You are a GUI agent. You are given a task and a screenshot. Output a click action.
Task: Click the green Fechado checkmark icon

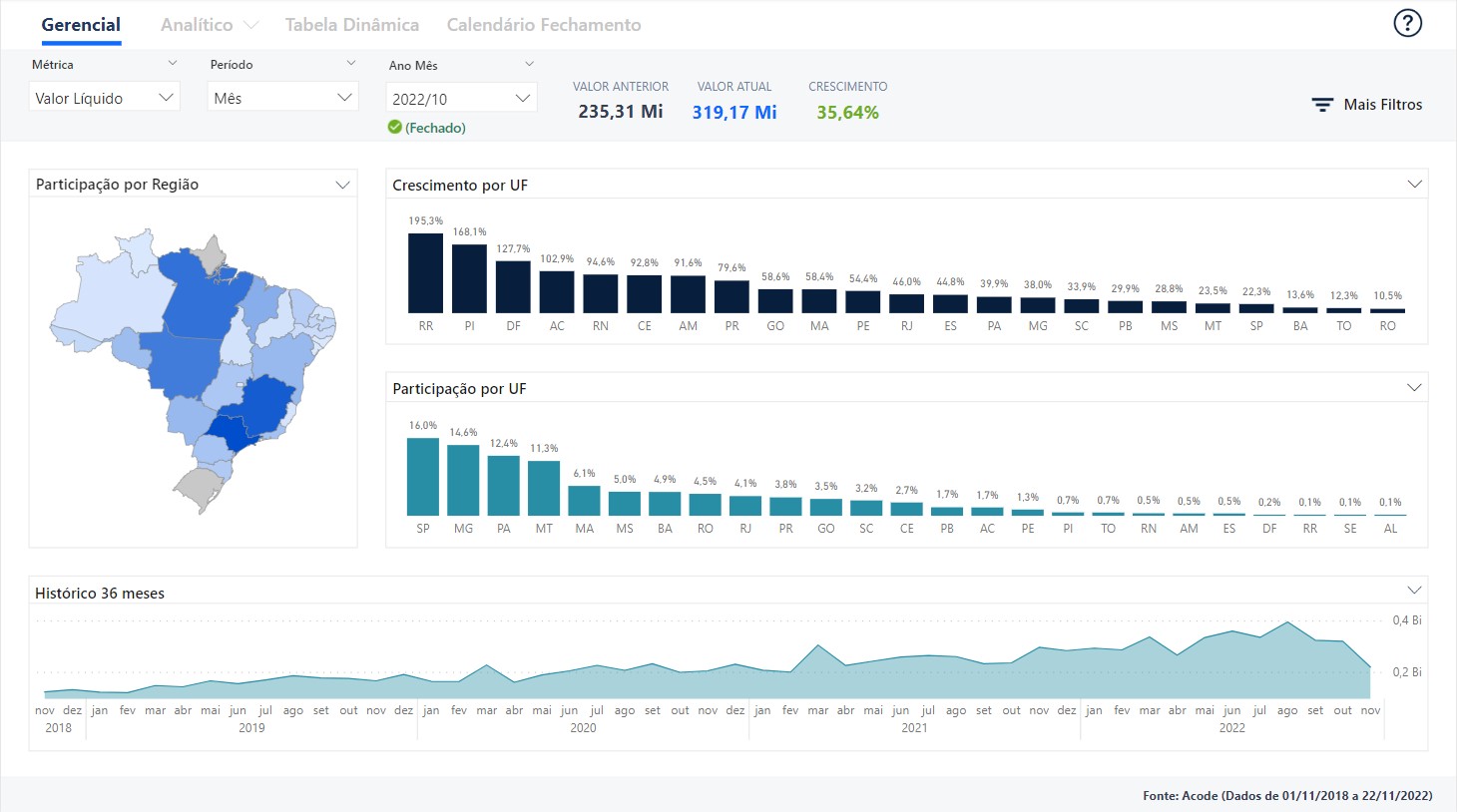point(395,128)
